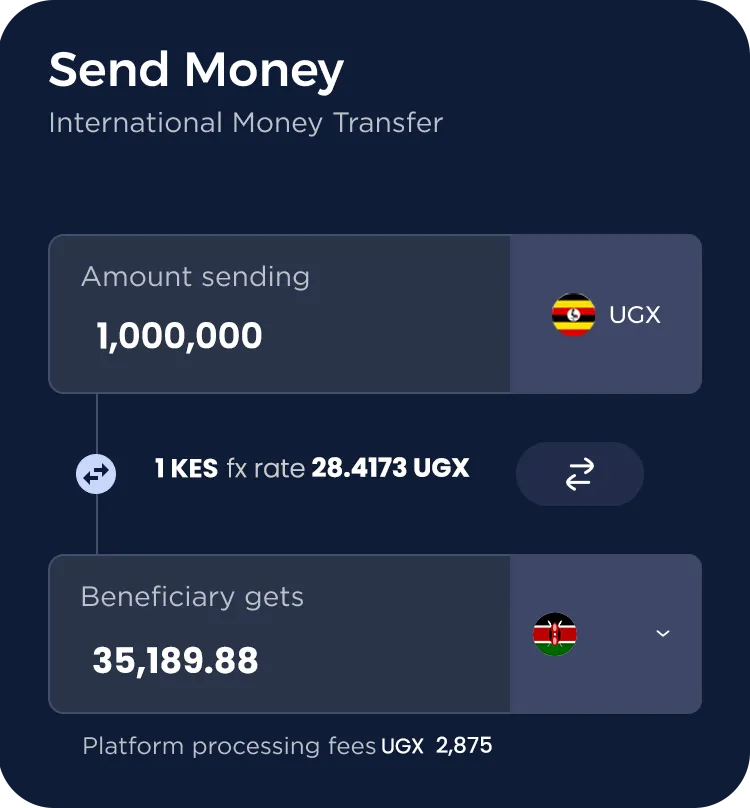Click the fx rate text
Screen dimensions: 750x808
click(265, 468)
